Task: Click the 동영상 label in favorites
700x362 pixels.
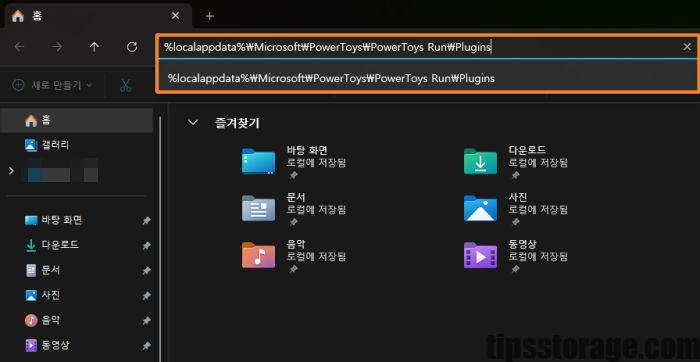Action: [522, 244]
